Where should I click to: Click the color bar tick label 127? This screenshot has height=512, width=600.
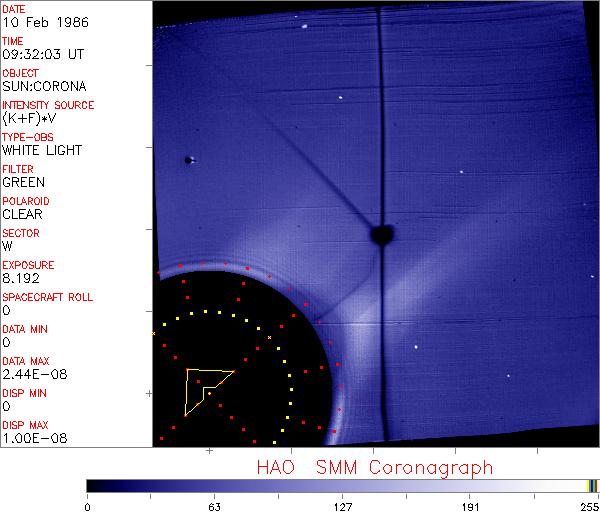(342, 507)
